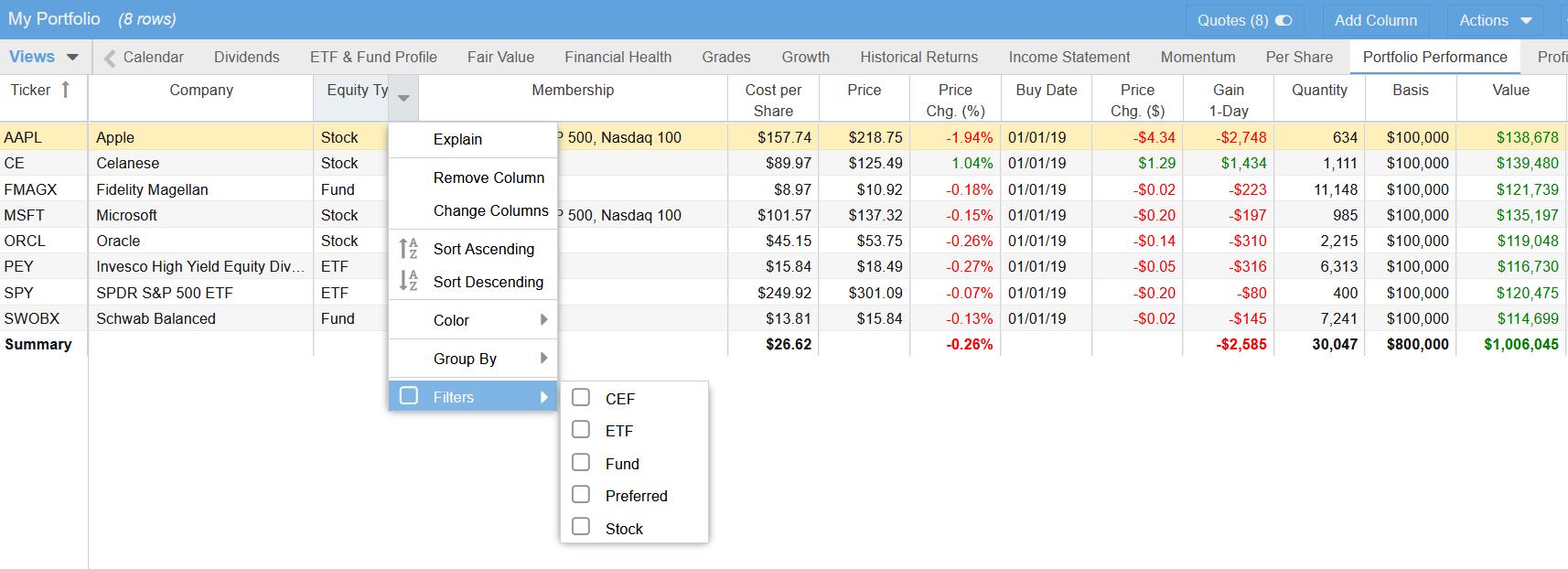Check the CEF filter checkbox
Screen dimensions: 1568x569
pos(581,397)
